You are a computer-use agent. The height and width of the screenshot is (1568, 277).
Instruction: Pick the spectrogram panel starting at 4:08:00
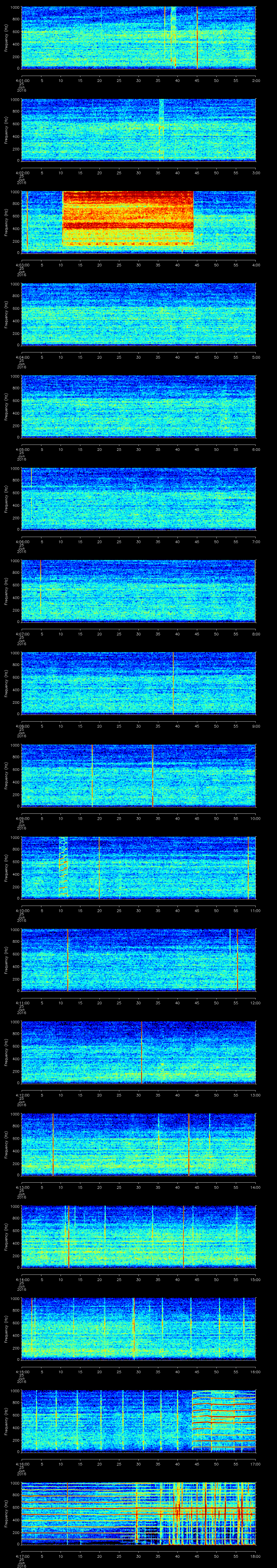(x=138, y=683)
